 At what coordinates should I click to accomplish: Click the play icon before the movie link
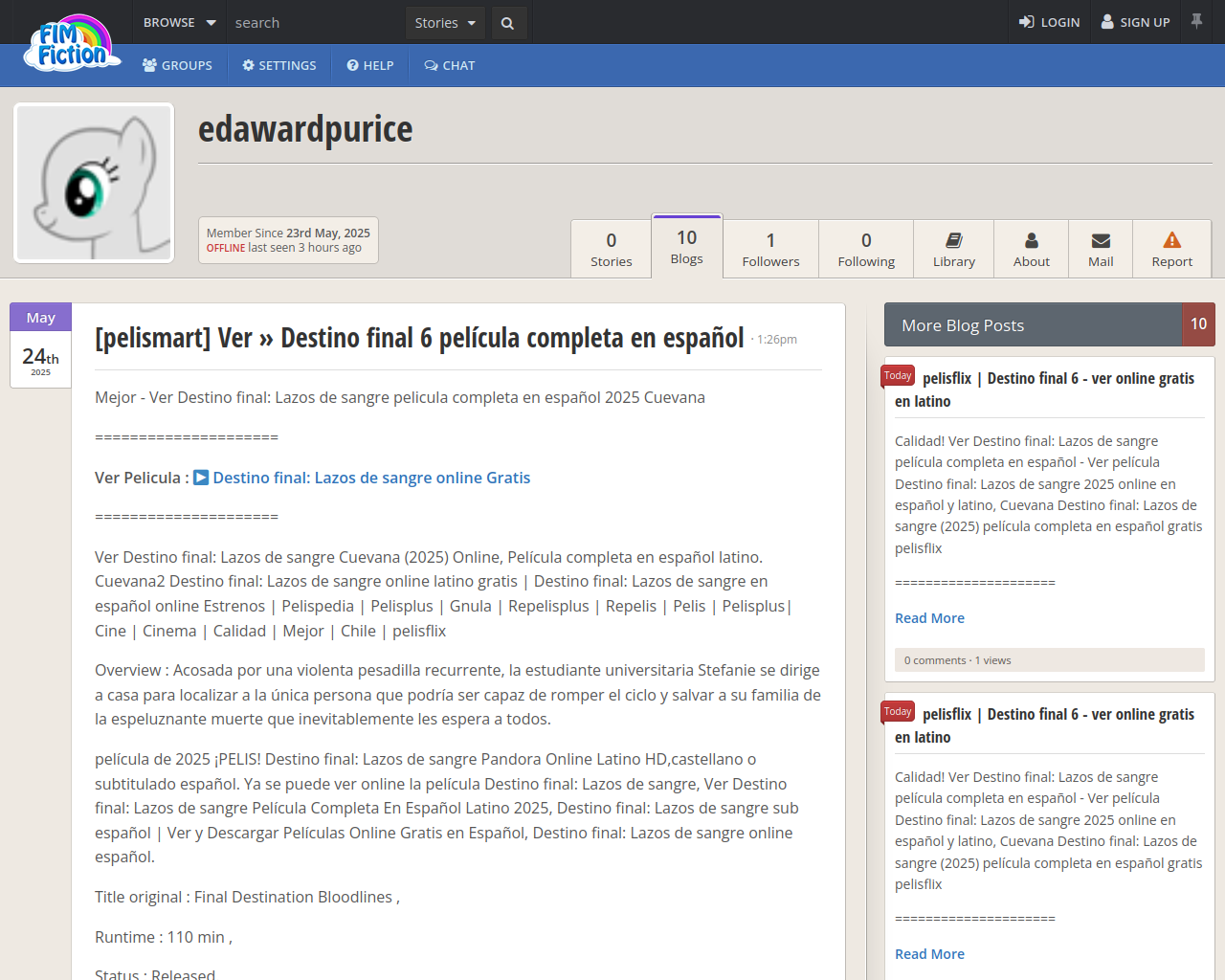pos(201,478)
